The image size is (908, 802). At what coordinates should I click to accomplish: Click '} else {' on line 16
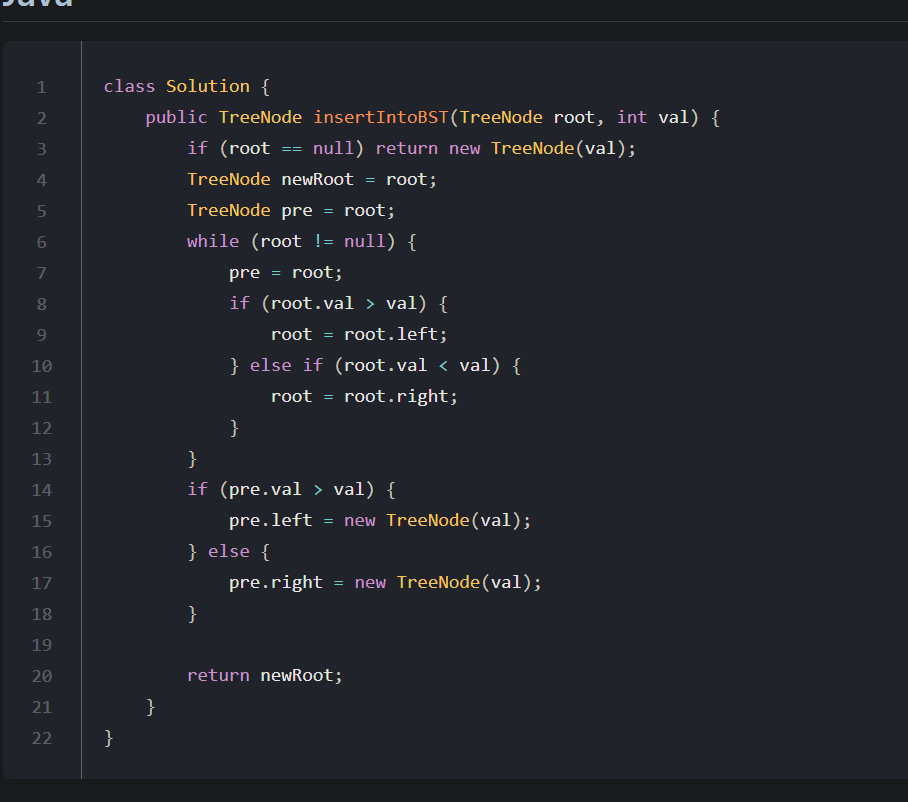click(x=229, y=552)
